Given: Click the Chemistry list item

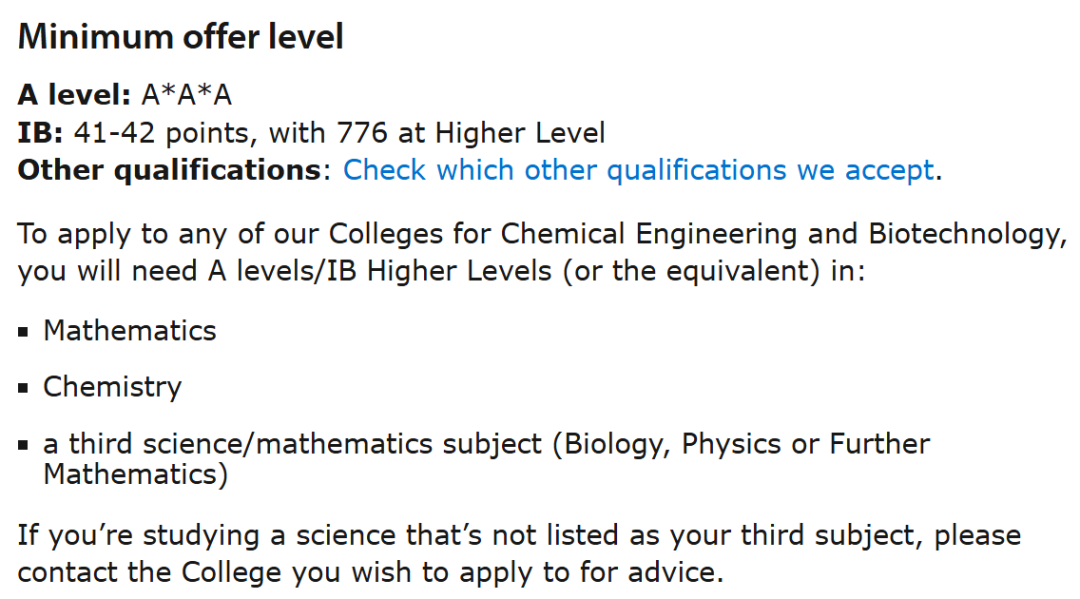Looking at the screenshot, I should (112, 387).
